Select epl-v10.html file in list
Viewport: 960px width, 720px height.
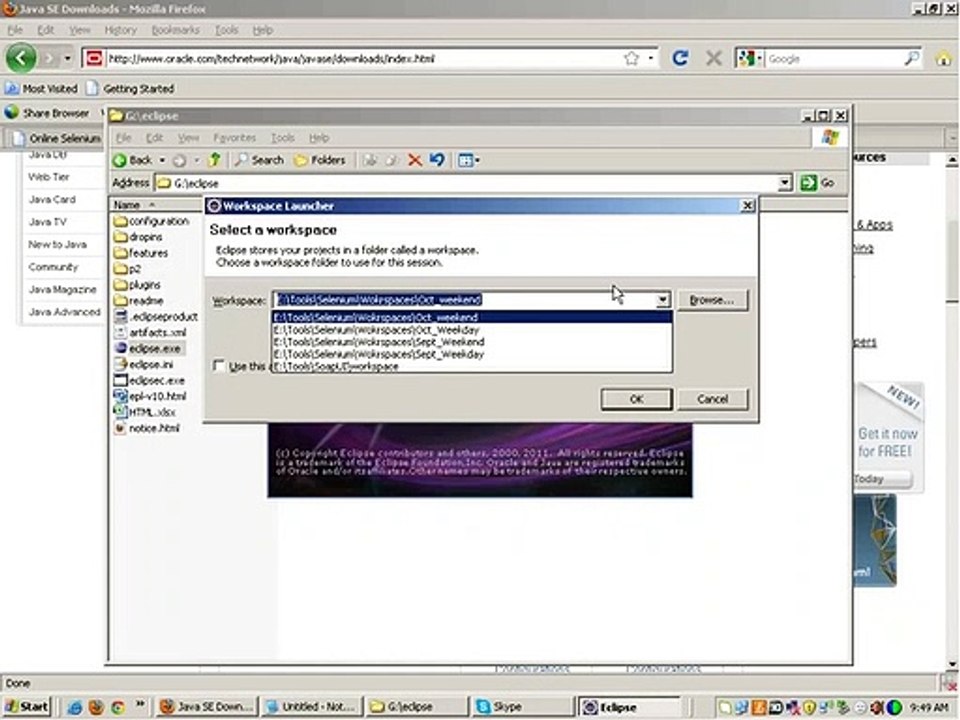[150, 396]
